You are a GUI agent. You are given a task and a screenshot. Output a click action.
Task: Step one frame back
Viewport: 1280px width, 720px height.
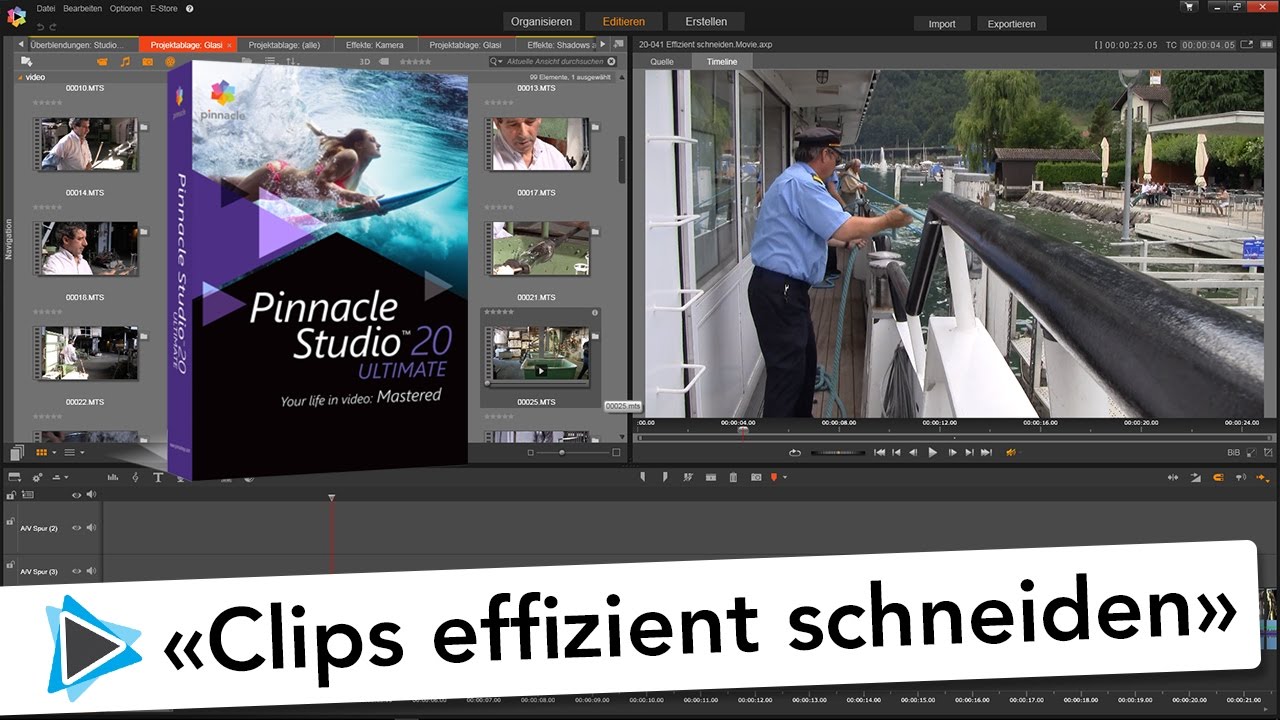tap(914, 453)
